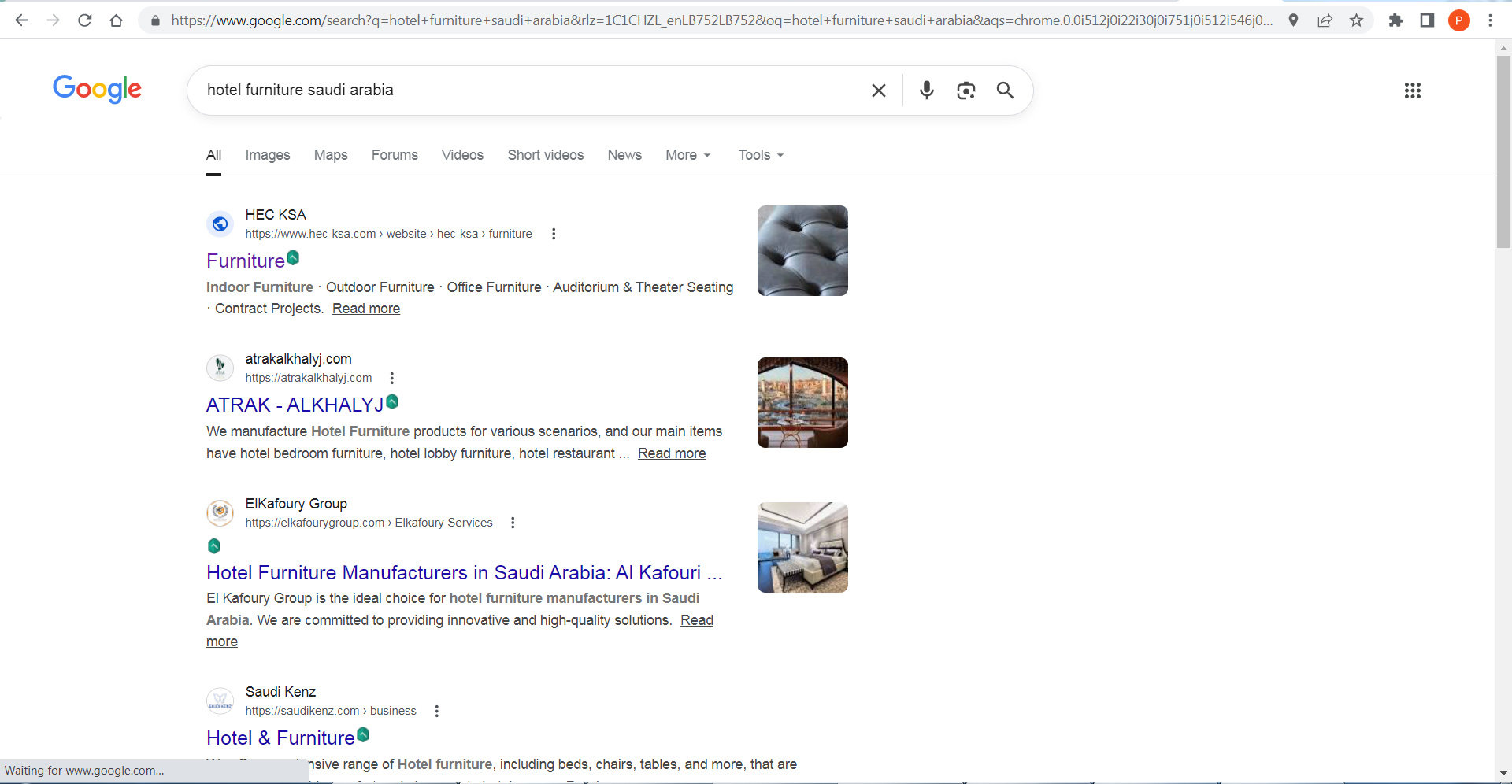
Task: Click the Saudi Kenz site name
Action: click(x=280, y=692)
